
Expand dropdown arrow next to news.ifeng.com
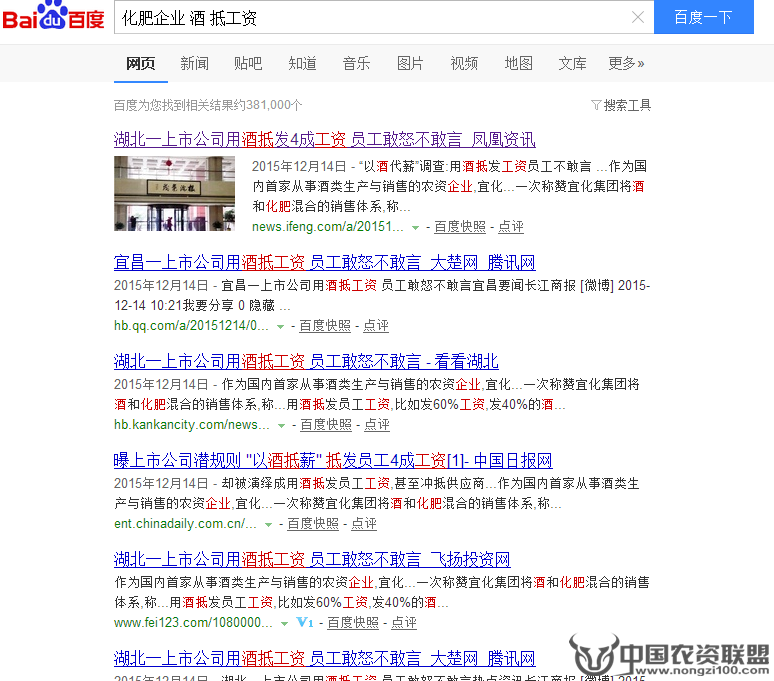(x=416, y=227)
